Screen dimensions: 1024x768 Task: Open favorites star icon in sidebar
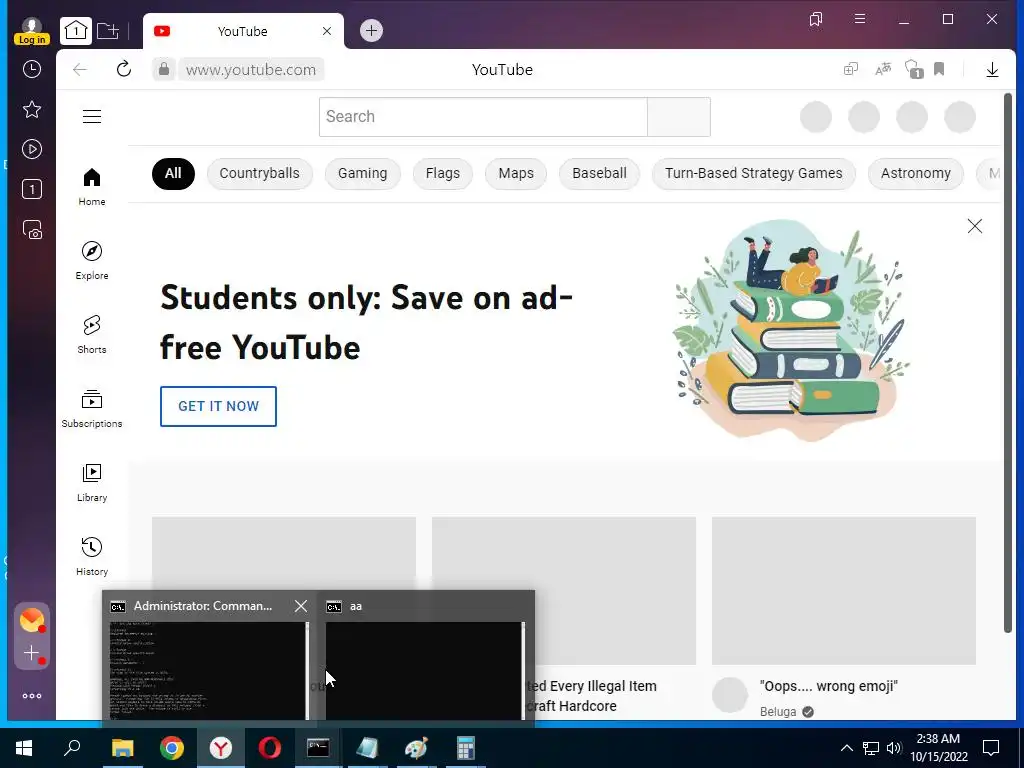click(x=31, y=109)
